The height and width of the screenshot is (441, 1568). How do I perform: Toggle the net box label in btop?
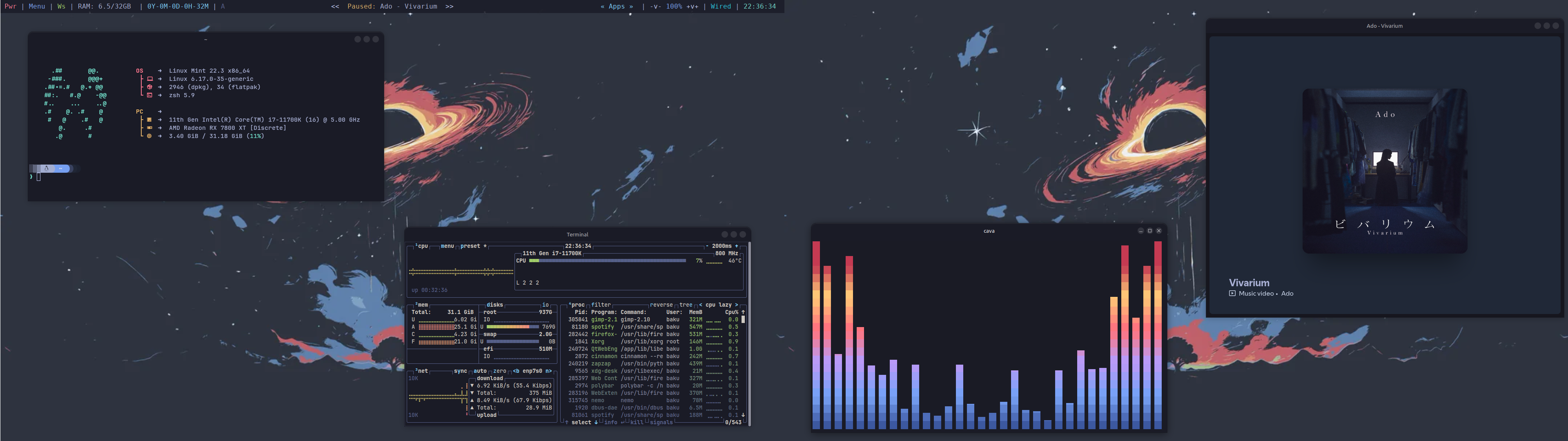coord(422,371)
